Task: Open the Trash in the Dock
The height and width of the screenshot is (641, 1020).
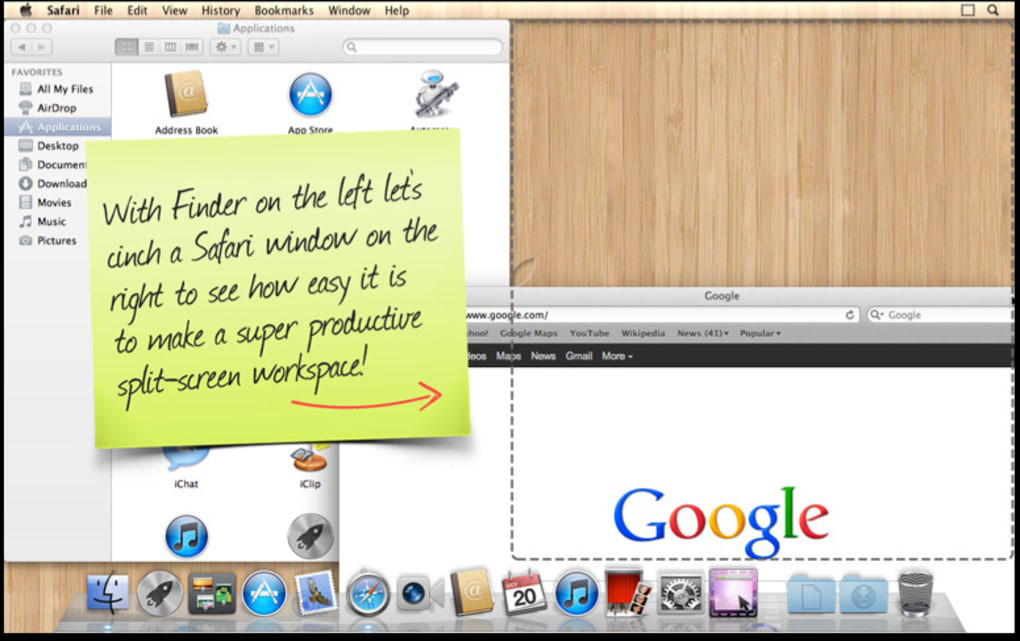Action: (x=915, y=593)
